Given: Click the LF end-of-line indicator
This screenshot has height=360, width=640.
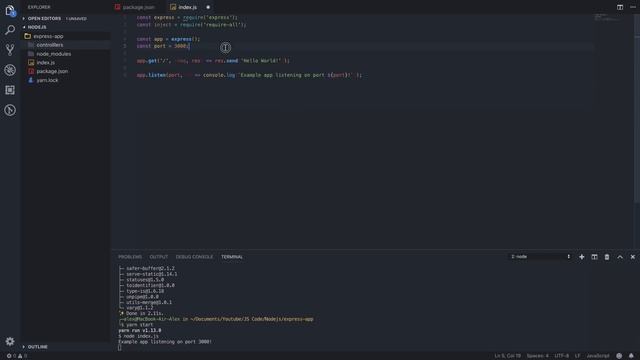Looking at the screenshot, I should tap(577, 356).
